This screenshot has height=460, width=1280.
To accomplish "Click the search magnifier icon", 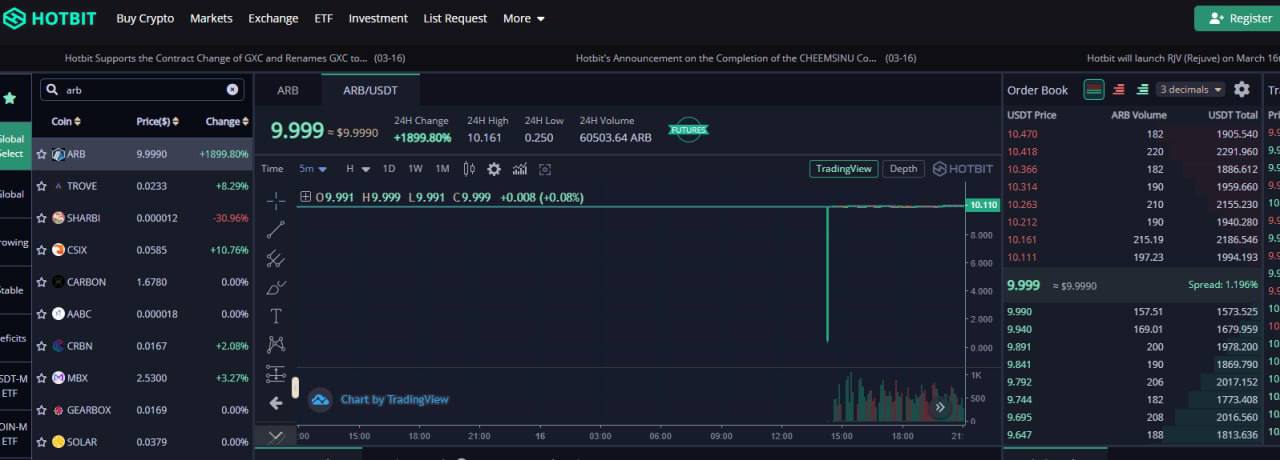I will tap(52, 89).
